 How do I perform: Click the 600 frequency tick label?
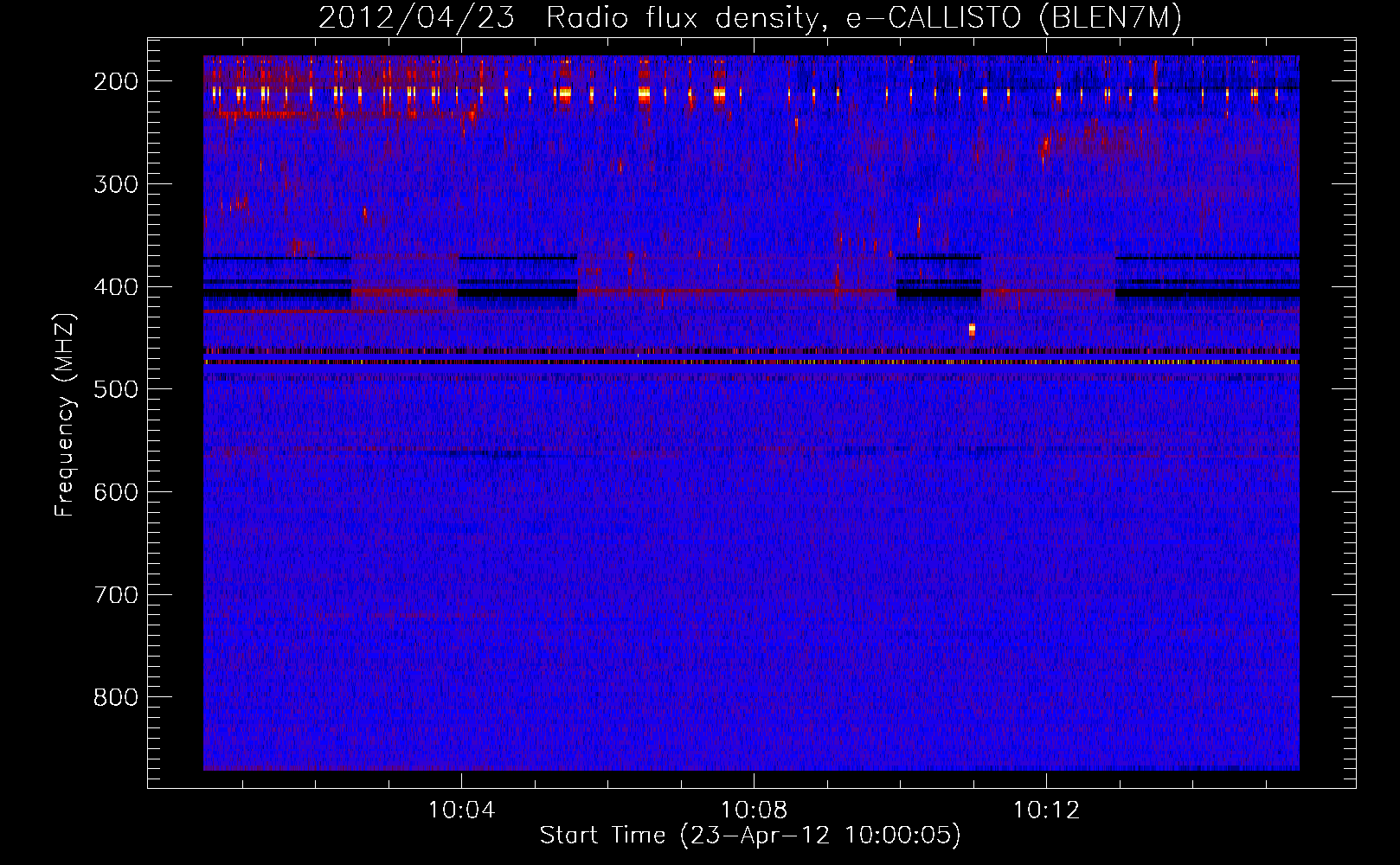tap(115, 492)
